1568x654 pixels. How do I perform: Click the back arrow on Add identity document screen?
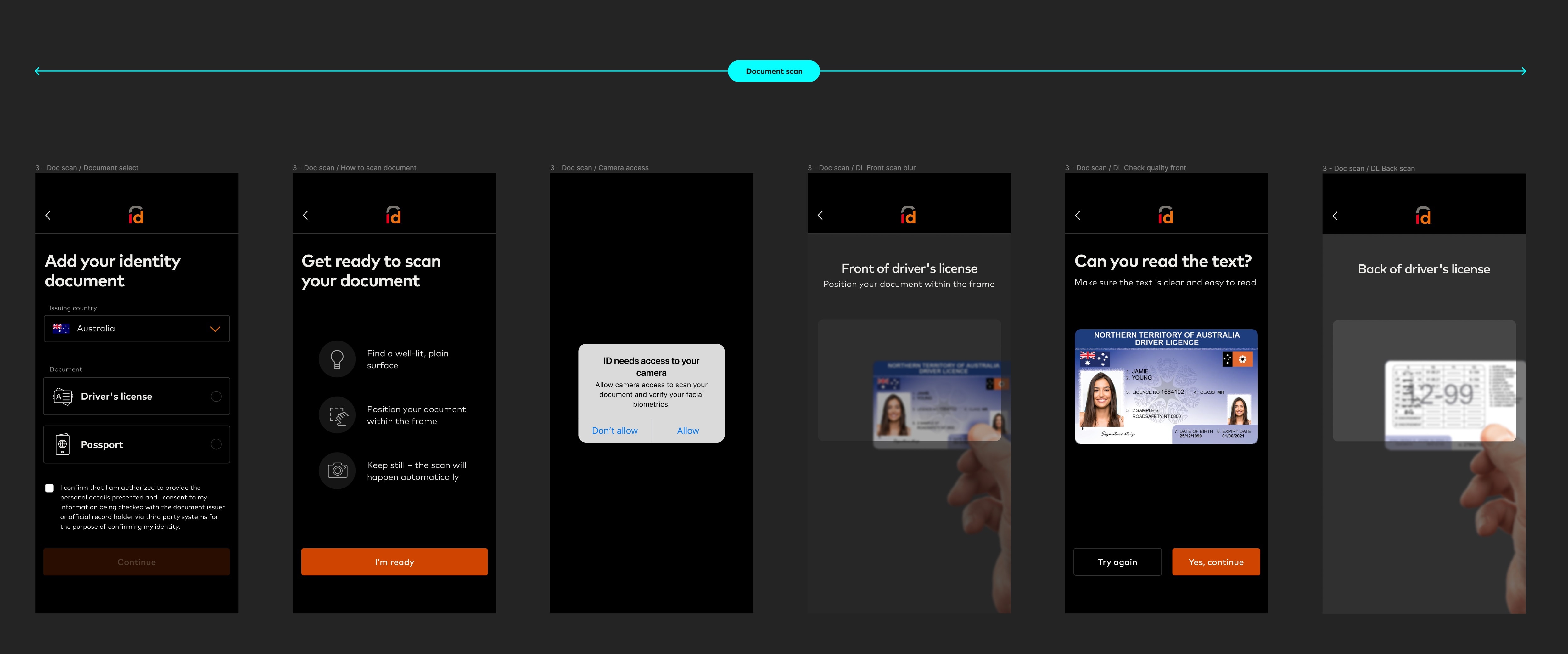click(48, 215)
